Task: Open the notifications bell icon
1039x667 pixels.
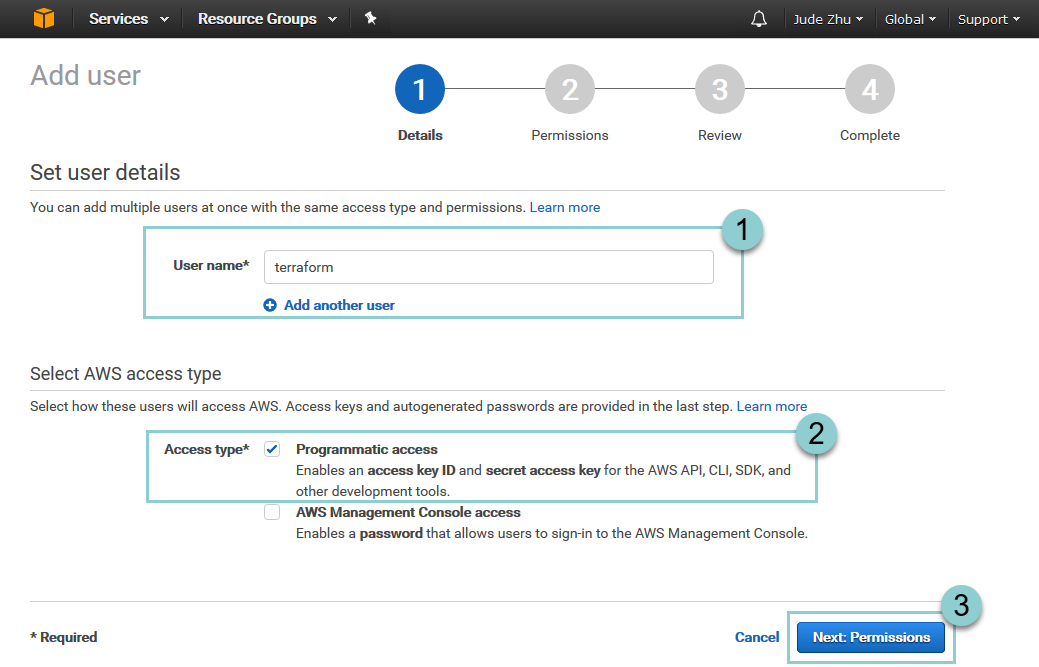Action: (758, 19)
